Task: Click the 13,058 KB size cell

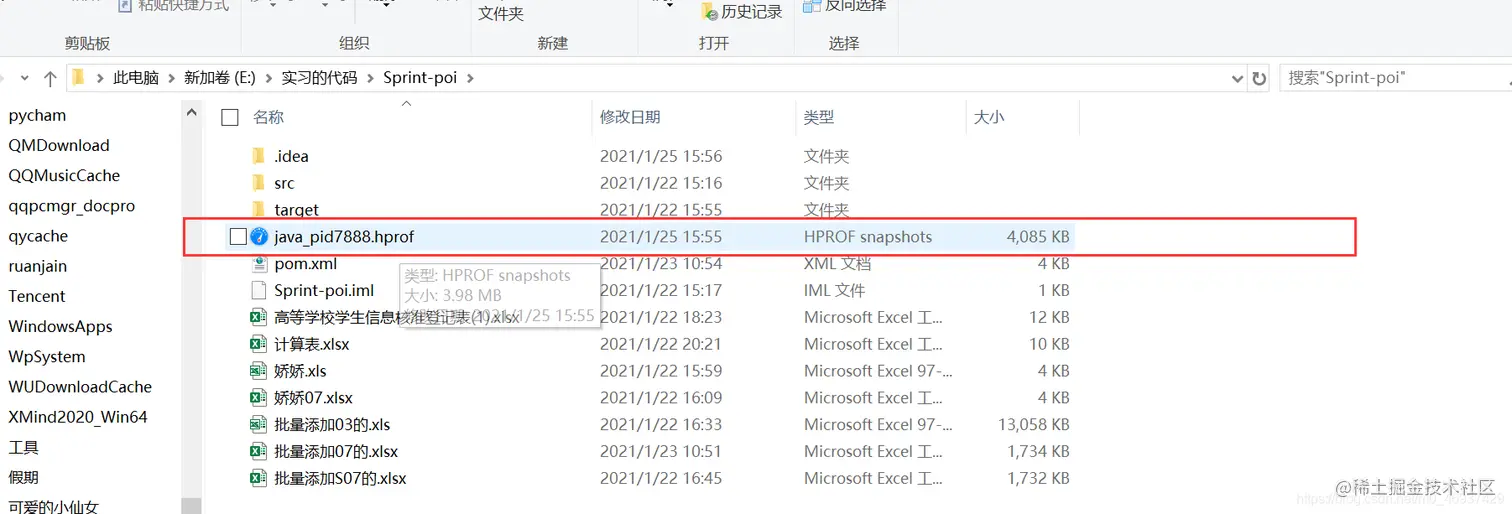Action: click(x=1033, y=424)
